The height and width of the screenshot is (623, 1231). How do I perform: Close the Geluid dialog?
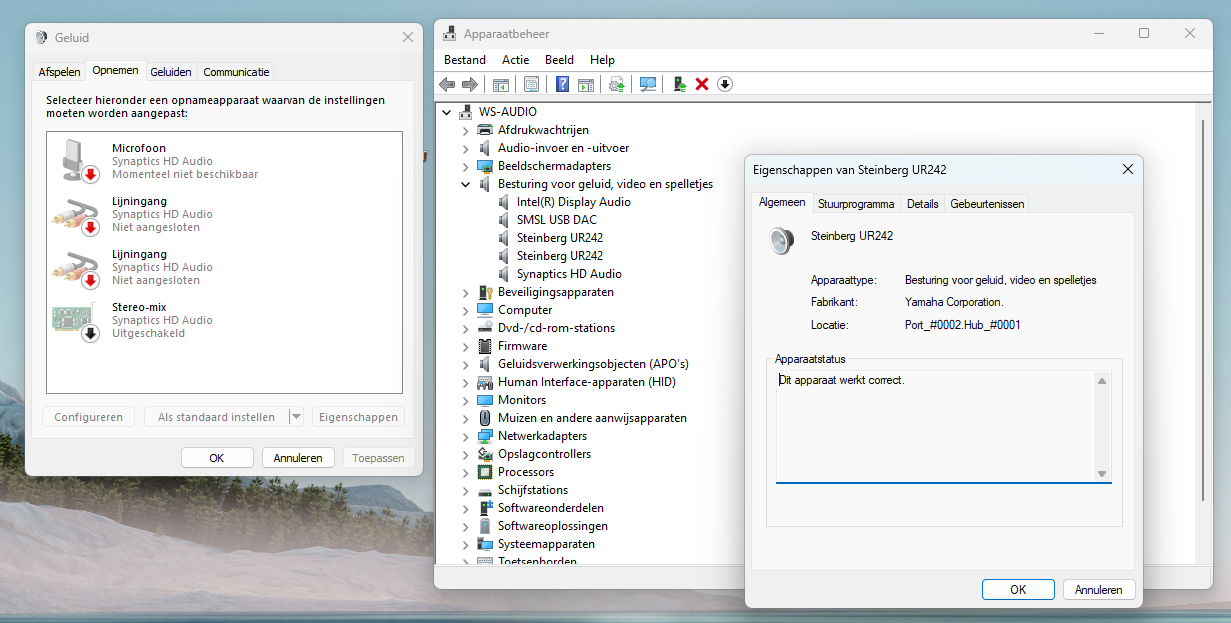click(407, 37)
